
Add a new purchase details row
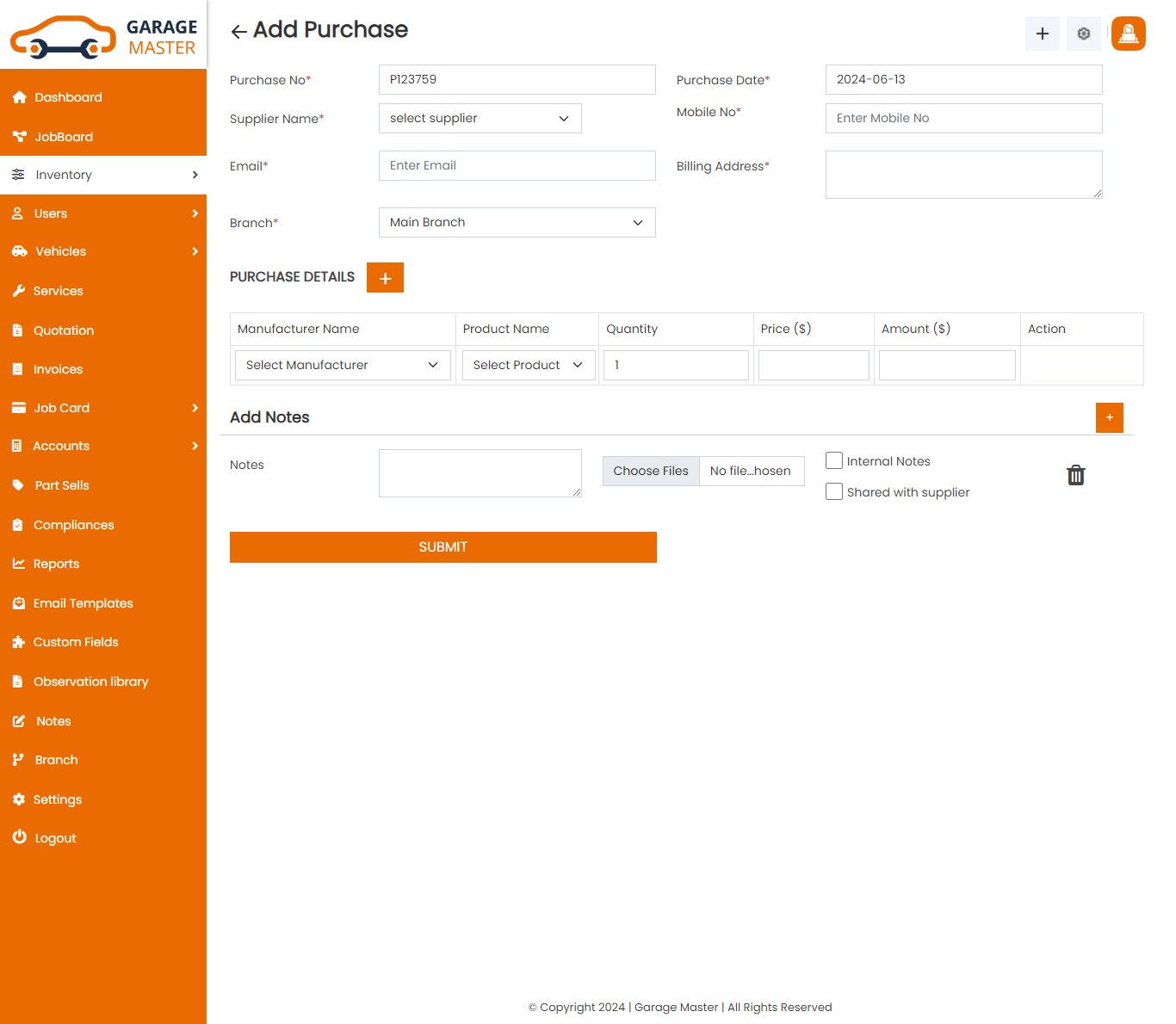385,278
